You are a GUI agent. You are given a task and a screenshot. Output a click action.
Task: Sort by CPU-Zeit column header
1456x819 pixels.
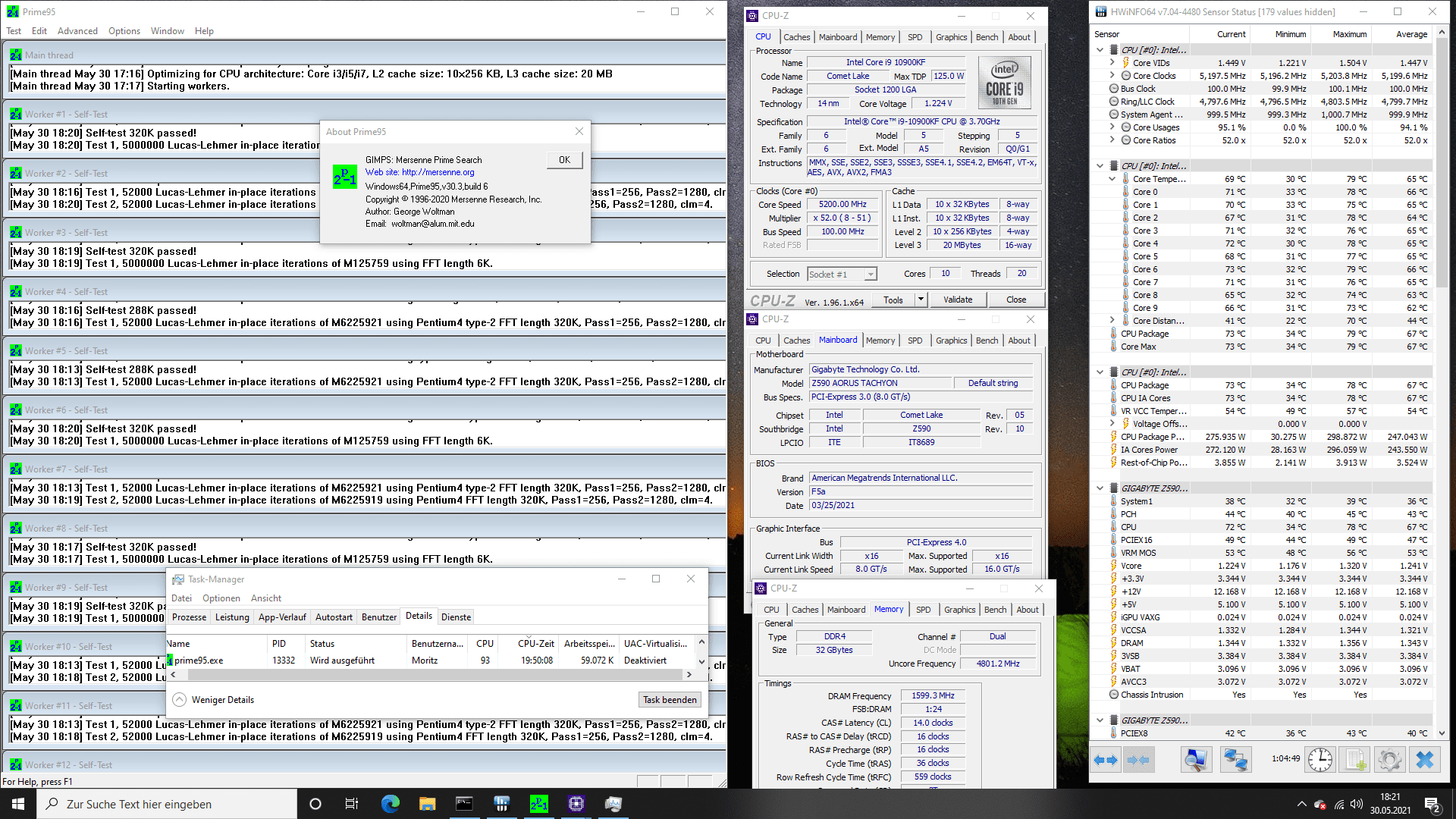coord(536,644)
